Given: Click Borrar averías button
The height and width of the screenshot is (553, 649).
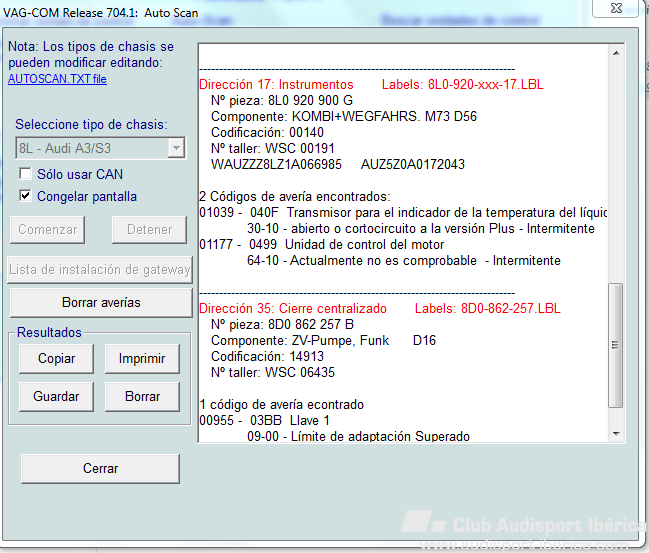Looking at the screenshot, I should (x=101, y=303).
